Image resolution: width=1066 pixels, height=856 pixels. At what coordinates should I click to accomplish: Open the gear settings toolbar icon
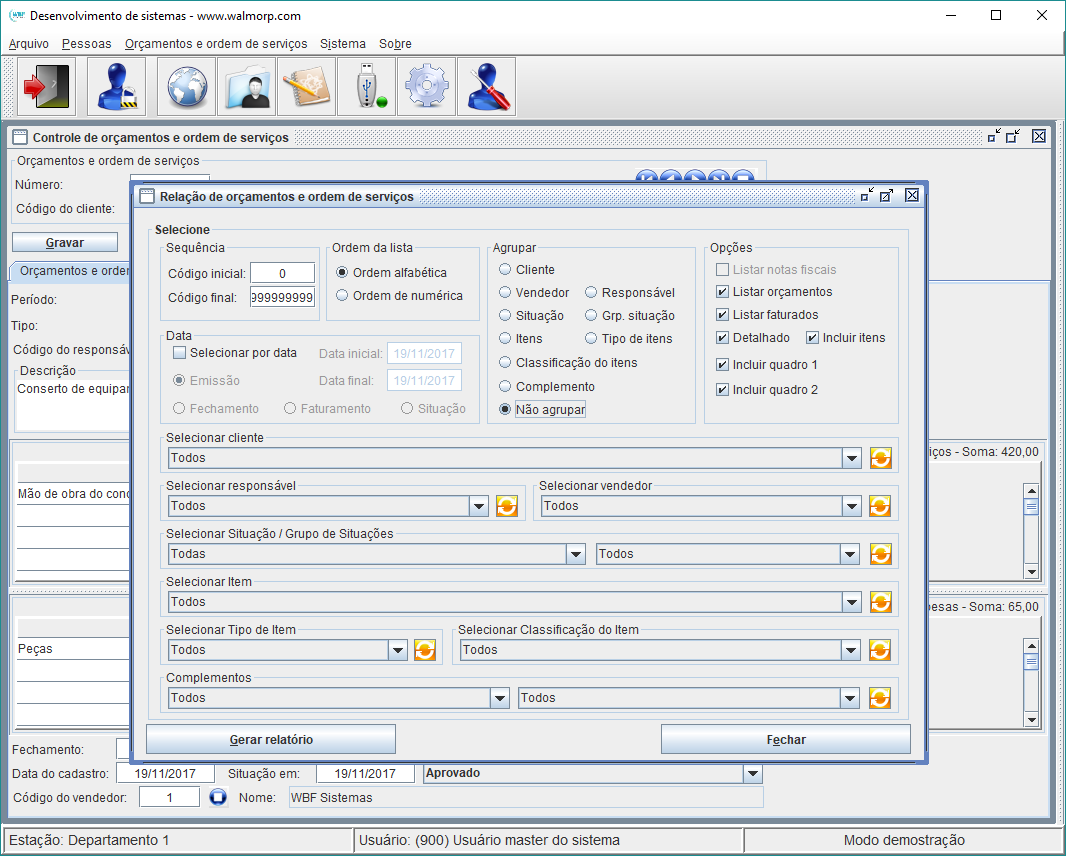point(427,87)
